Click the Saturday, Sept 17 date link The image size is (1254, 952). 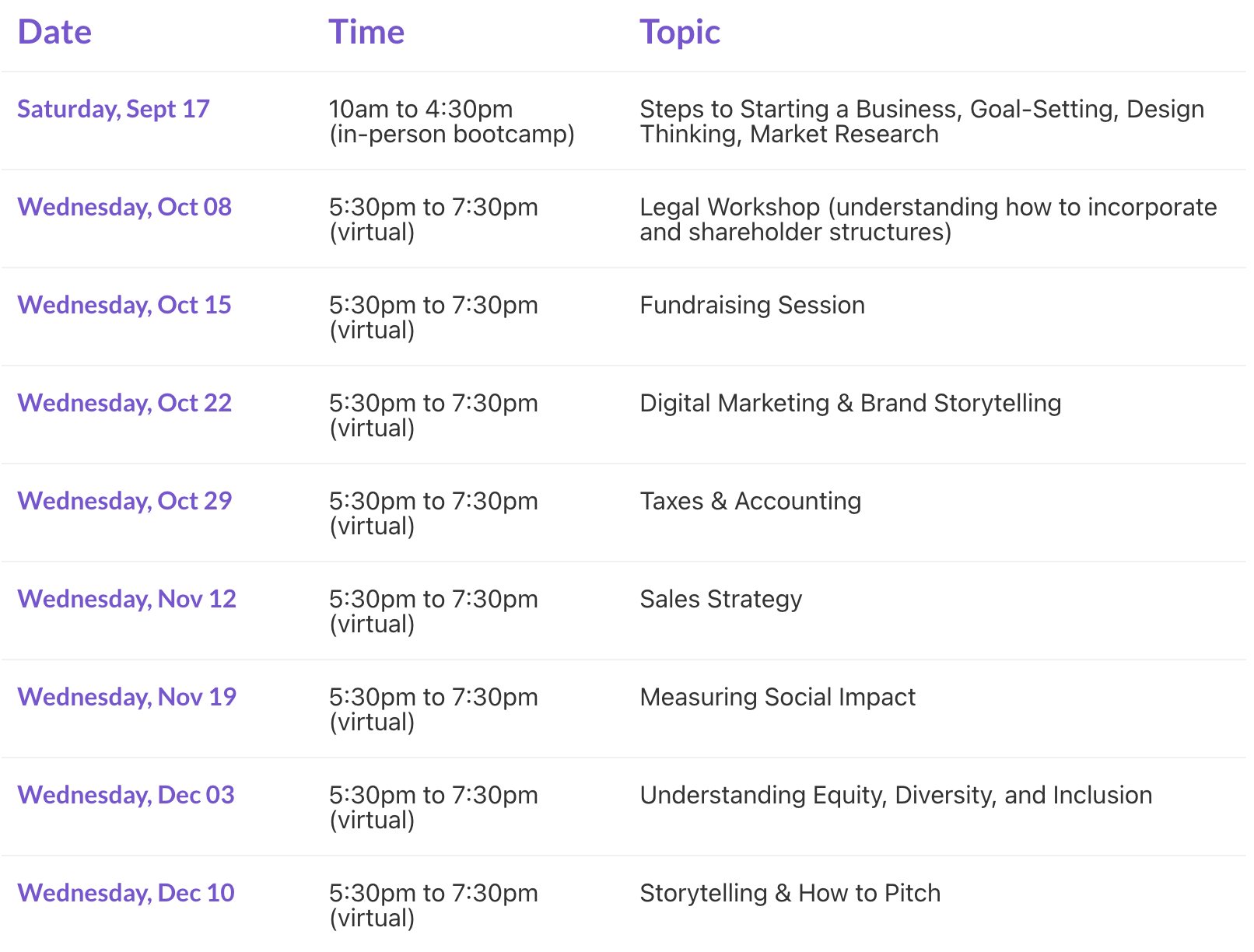pos(114,109)
